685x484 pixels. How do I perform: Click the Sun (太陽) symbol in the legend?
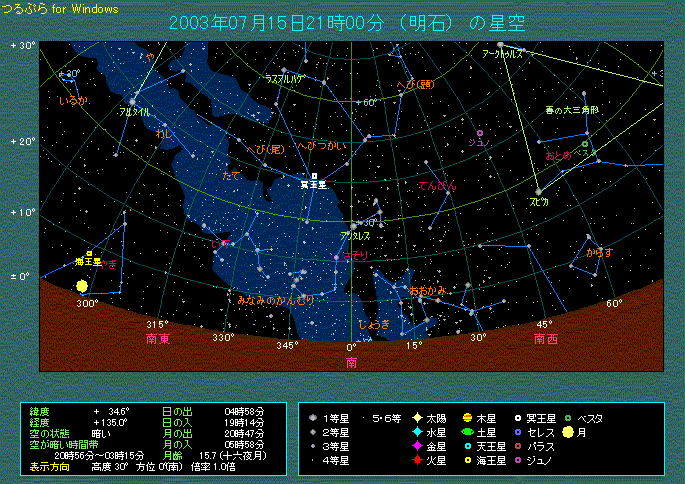[416, 418]
